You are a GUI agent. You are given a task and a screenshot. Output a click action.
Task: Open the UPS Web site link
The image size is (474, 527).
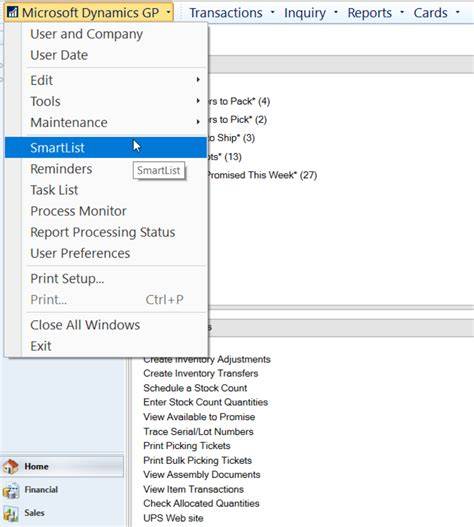tap(173, 518)
